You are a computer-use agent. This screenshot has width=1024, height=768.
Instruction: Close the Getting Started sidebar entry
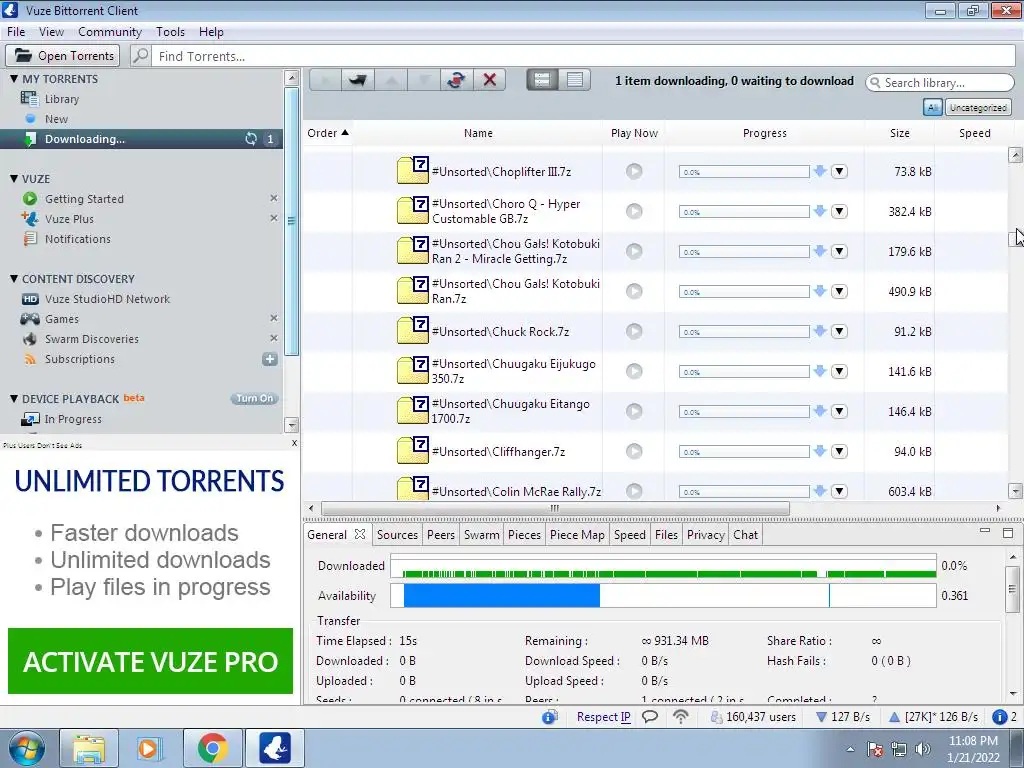tap(274, 198)
